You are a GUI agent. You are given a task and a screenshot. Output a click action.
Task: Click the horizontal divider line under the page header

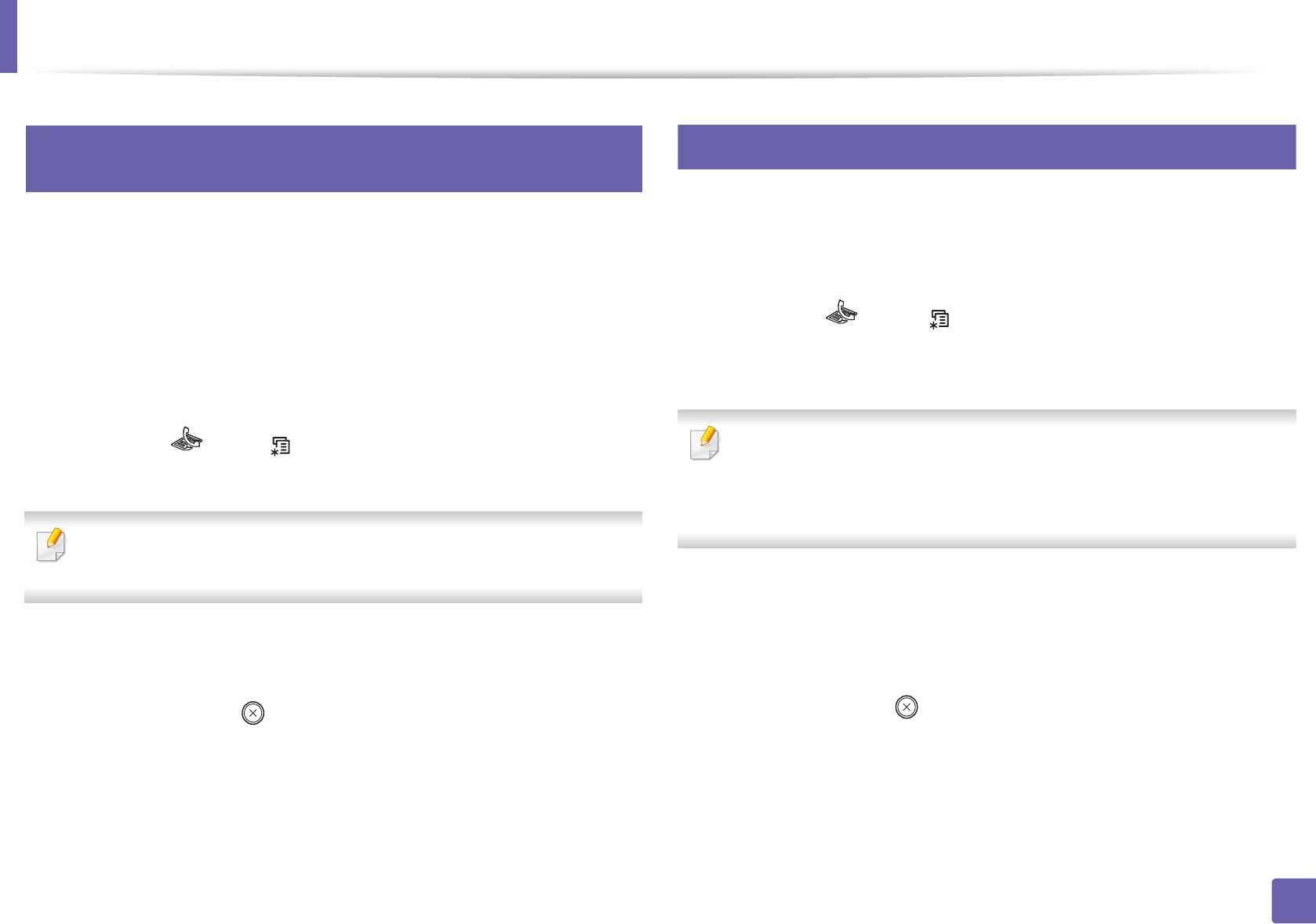click(x=643, y=75)
